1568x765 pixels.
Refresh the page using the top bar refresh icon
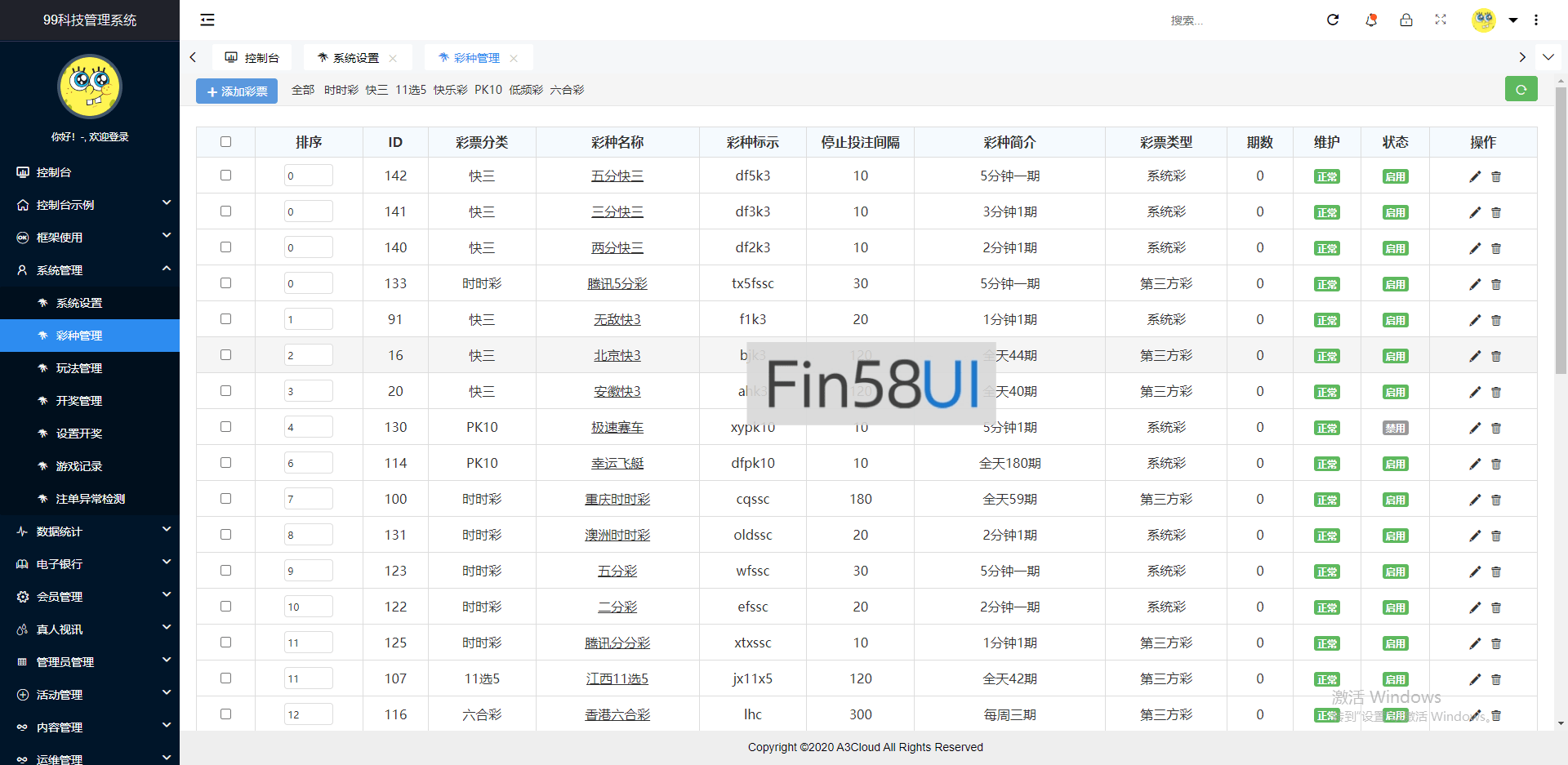[x=1332, y=20]
